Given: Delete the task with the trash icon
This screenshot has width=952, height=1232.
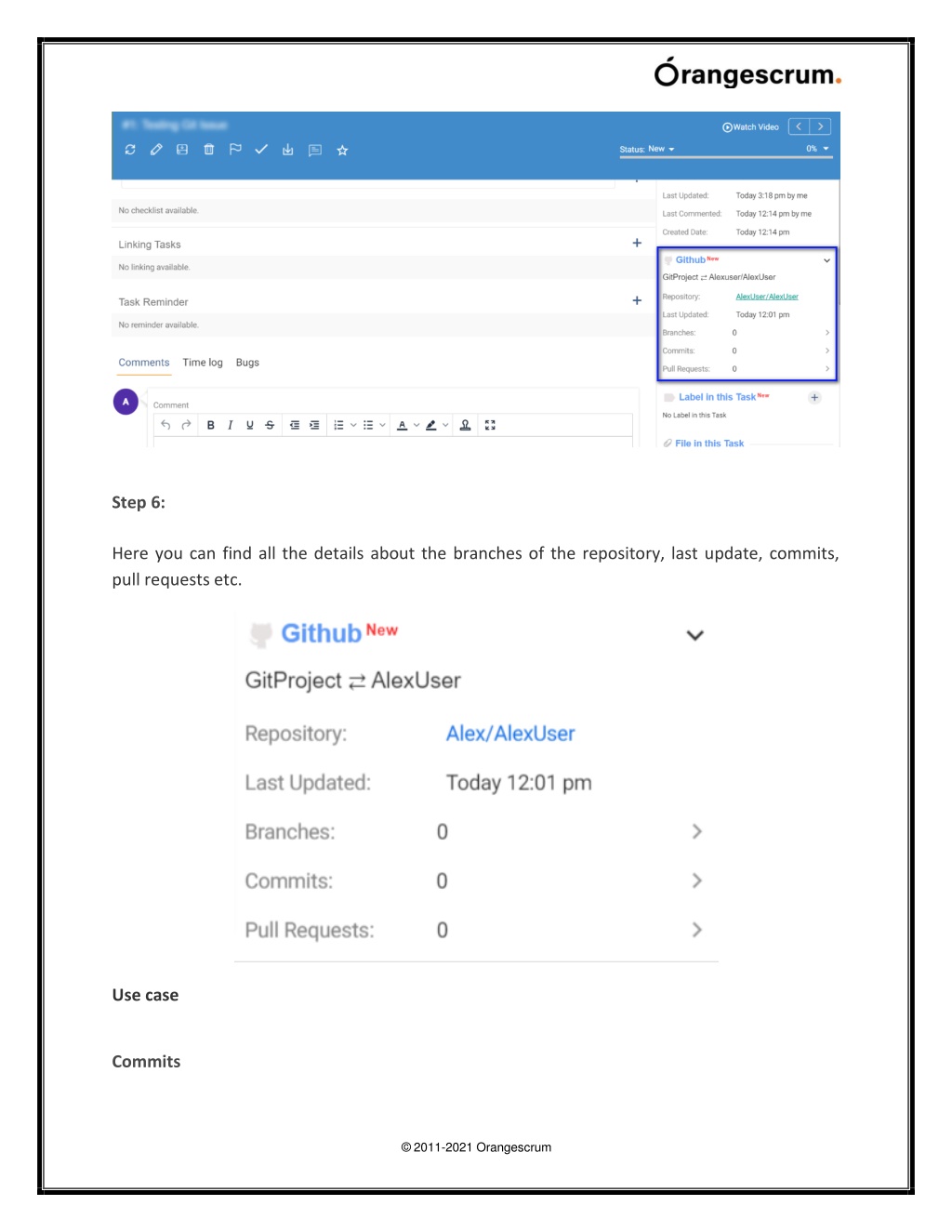Looking at the screenshot, I should (209, 150).
